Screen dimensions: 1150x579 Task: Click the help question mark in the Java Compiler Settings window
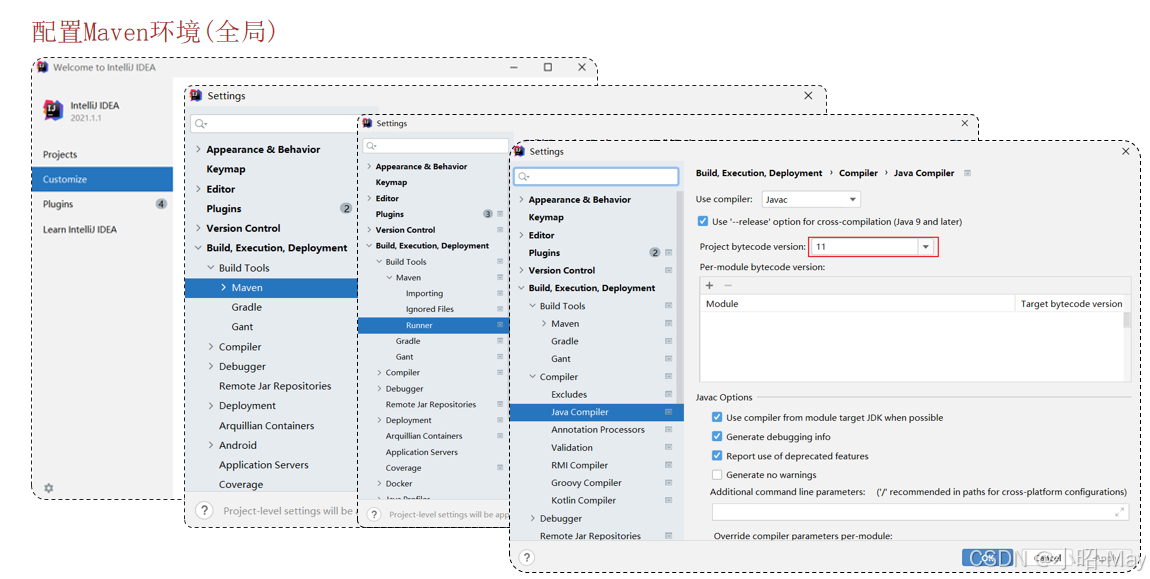coord(527,557)
